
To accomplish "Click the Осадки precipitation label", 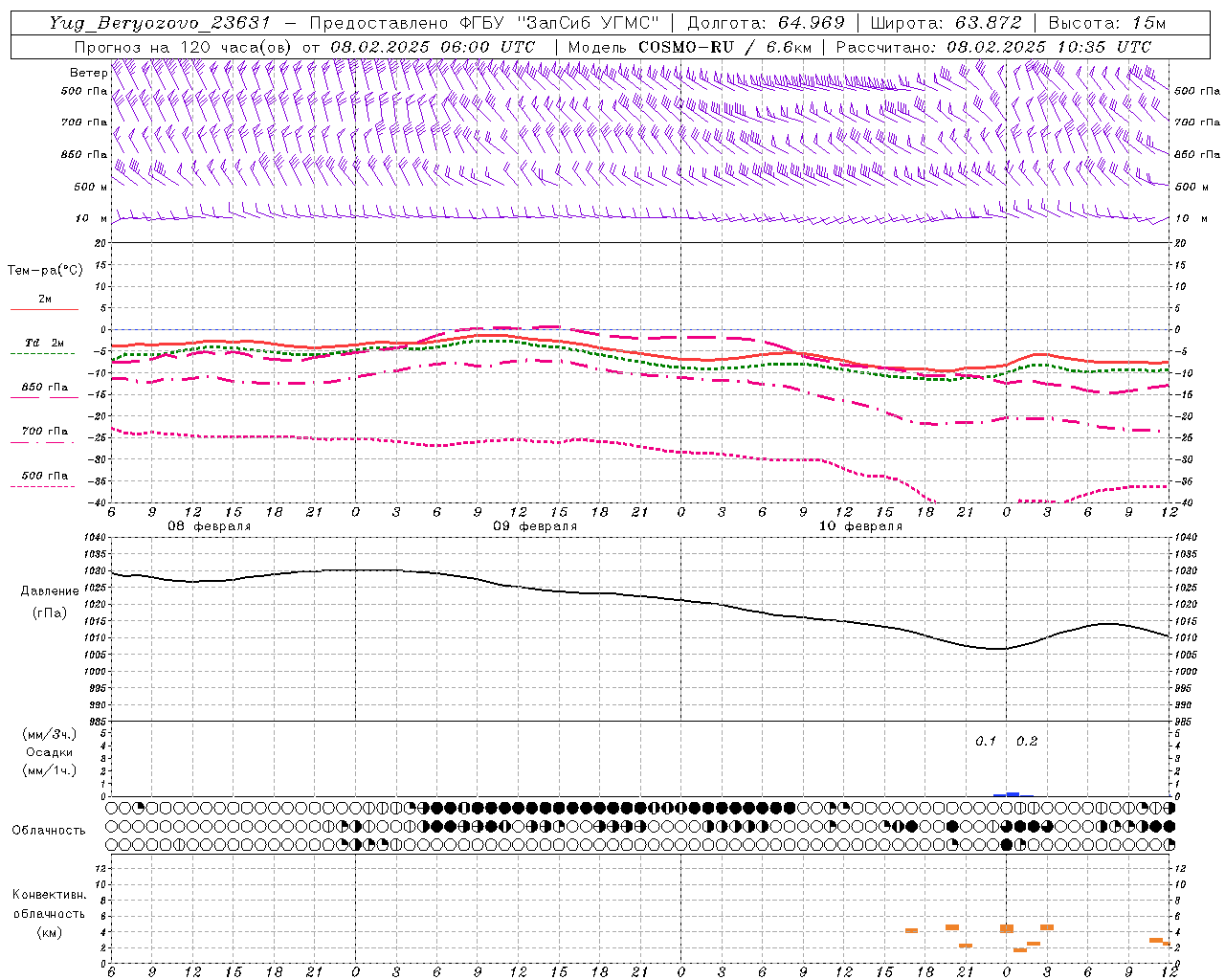I will 50,752.
